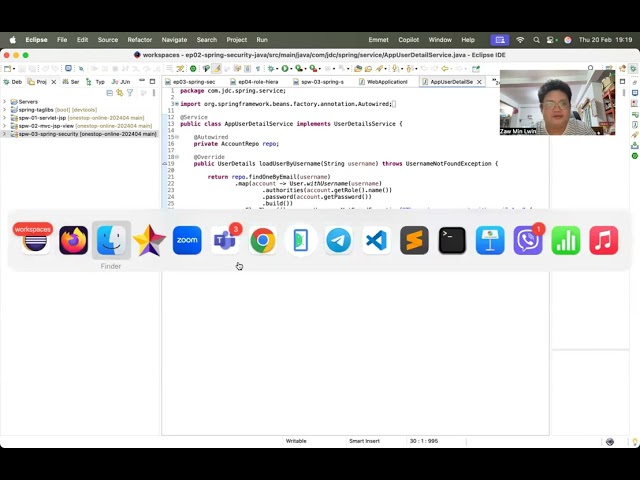Toggle Link with Editor in Project Explorer
The width and height of the screenshot is (640, 480).
coord(120,93)
